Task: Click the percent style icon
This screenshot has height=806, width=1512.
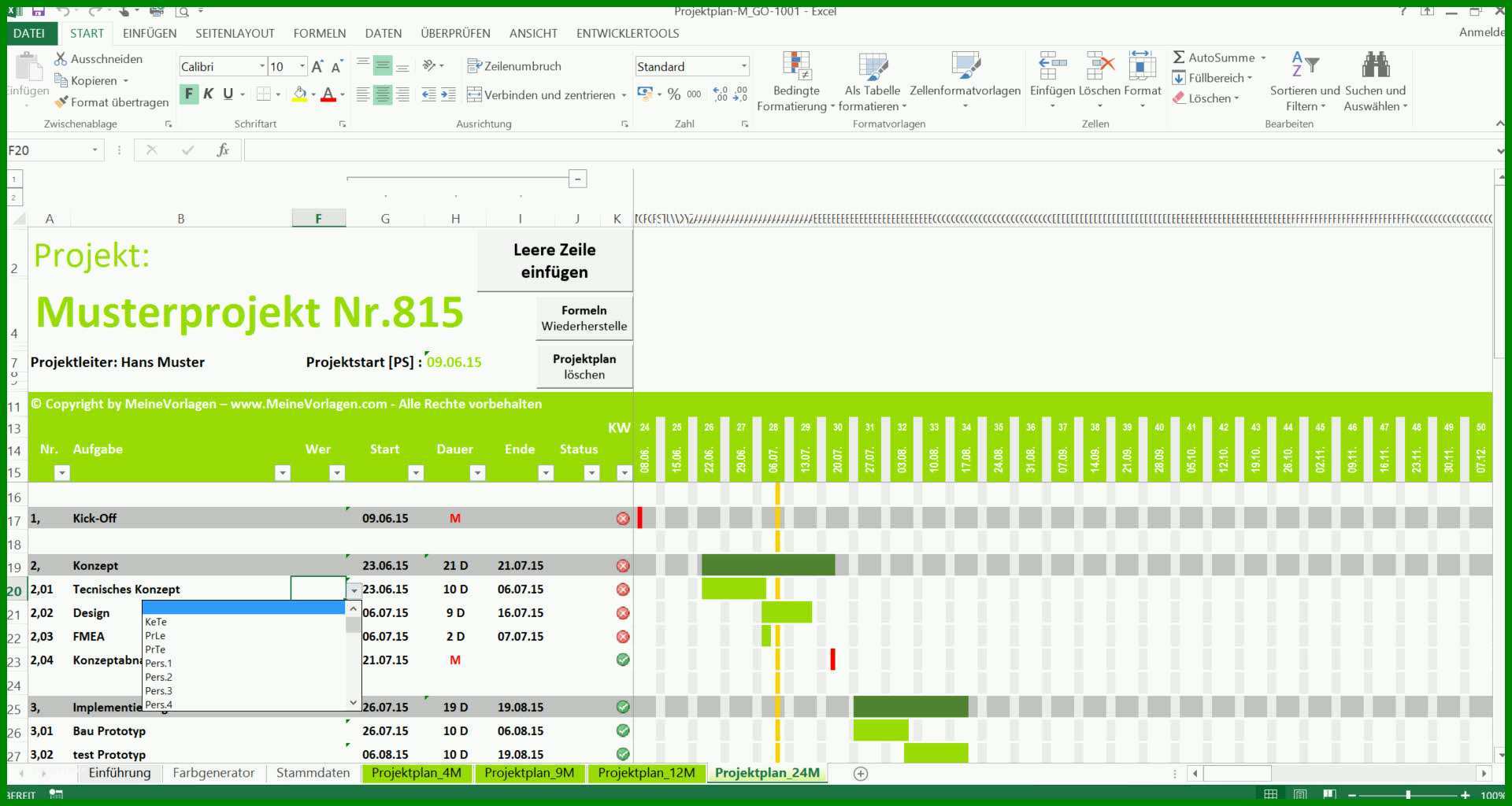Action: click(x=674, y=94)
